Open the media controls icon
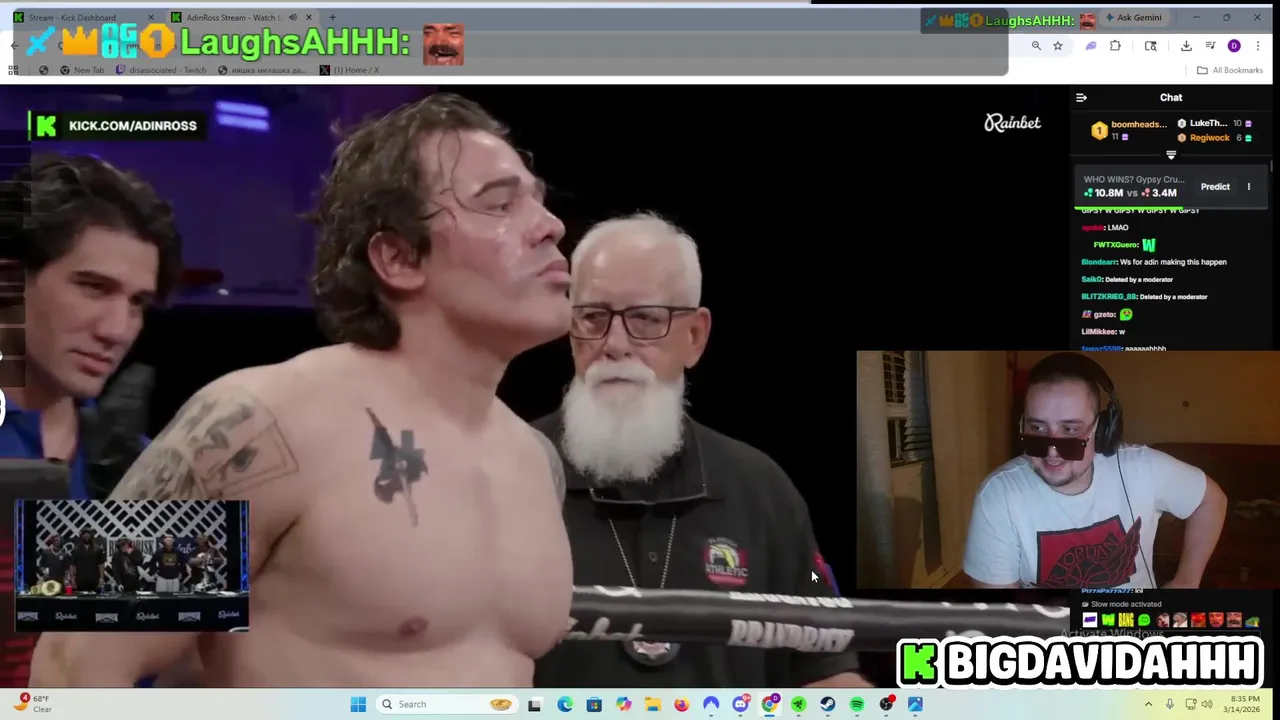The height and width of the screenshot is (720, 1280). [x=1210, y=46]
